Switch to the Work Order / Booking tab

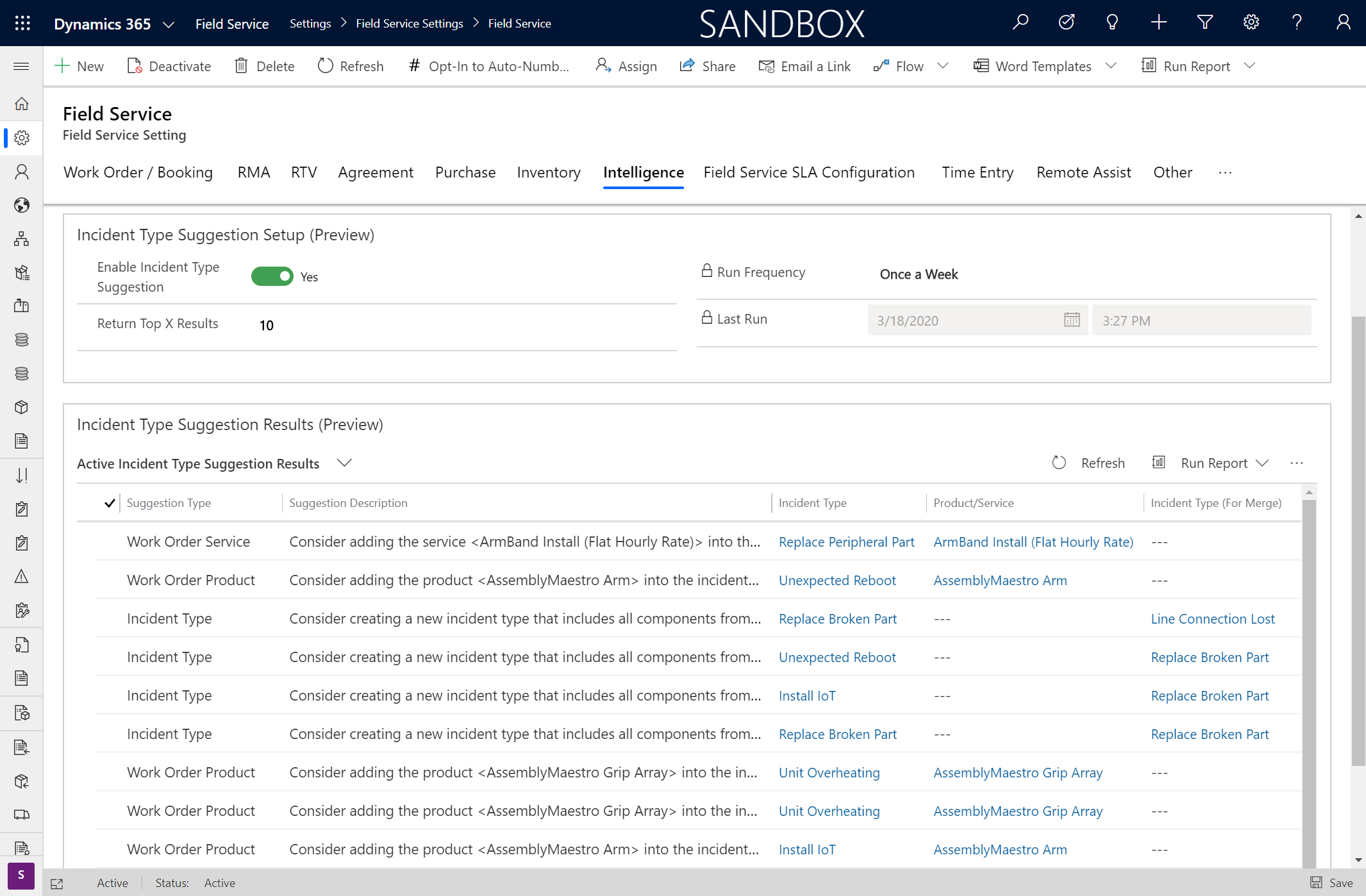[137, 172]
